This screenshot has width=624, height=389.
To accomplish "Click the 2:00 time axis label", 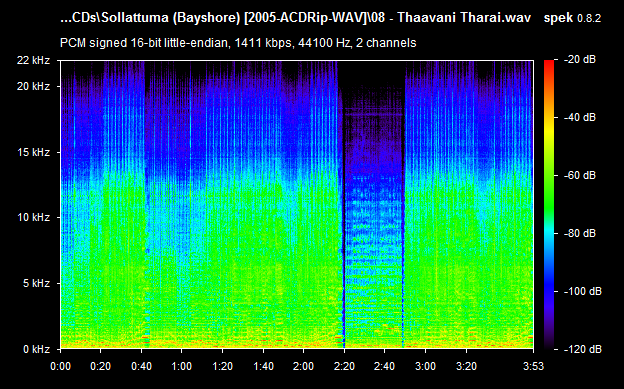I will [x=304, y=366].
